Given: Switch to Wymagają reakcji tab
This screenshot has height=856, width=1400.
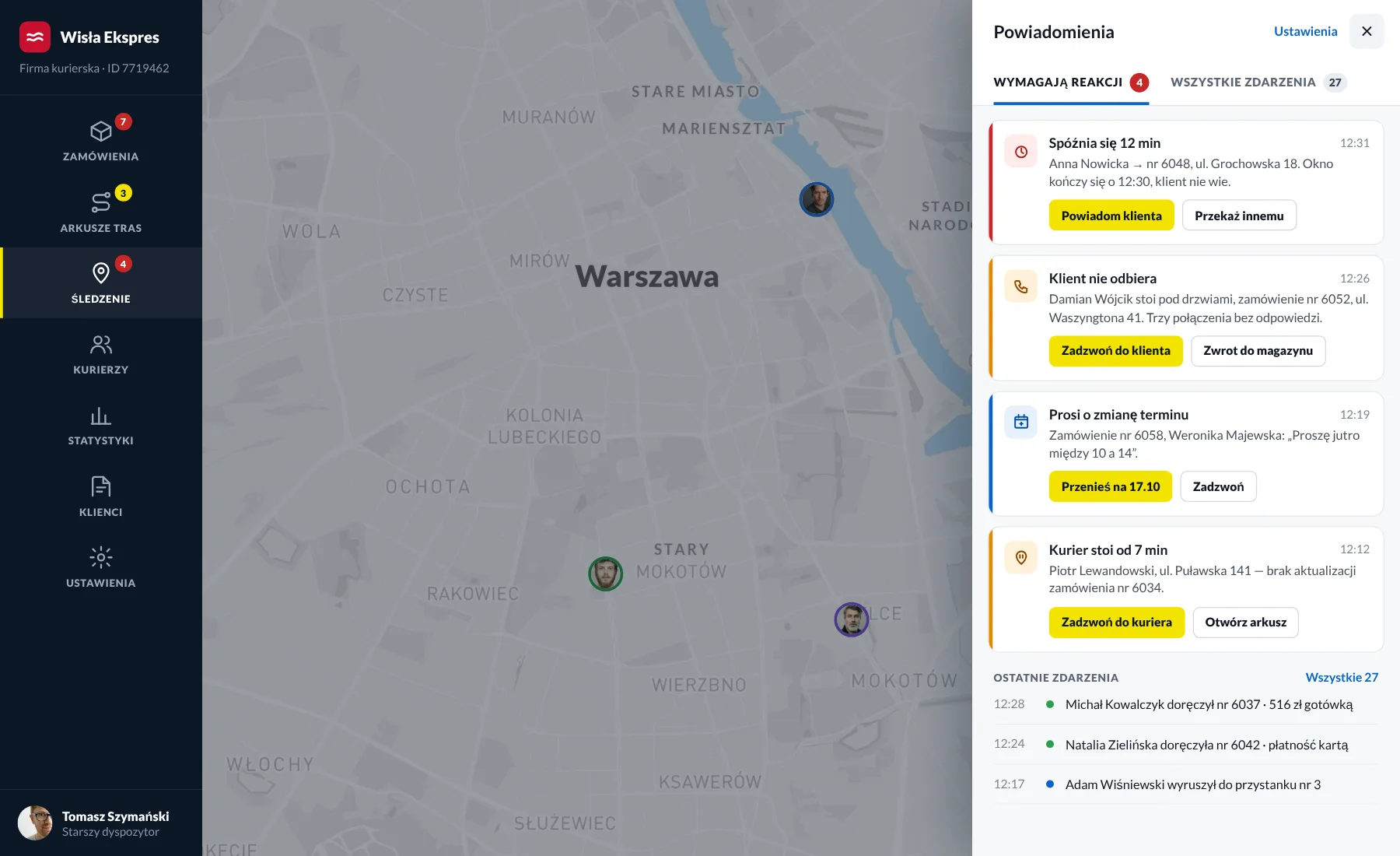Looking at the screenshot, I should coord(1071,82).
